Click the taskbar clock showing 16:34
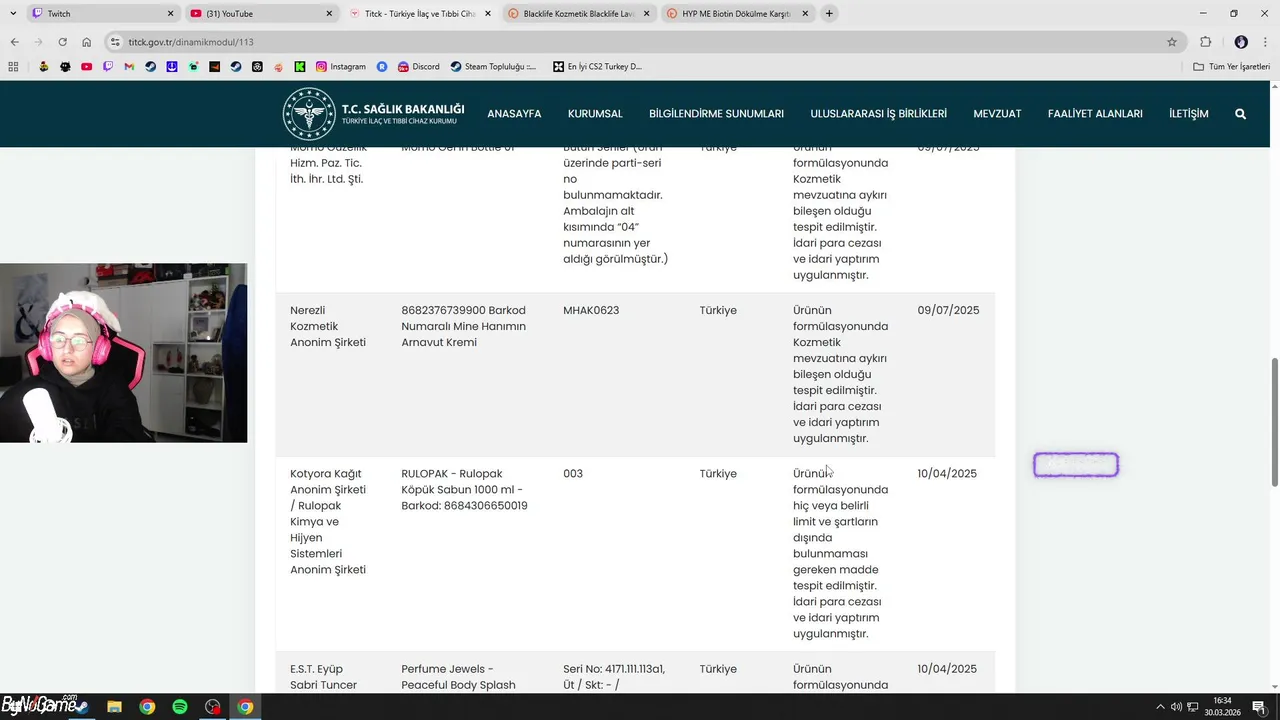The width and height of the screenshot is (1280, 720). [x=1223, y=707]
